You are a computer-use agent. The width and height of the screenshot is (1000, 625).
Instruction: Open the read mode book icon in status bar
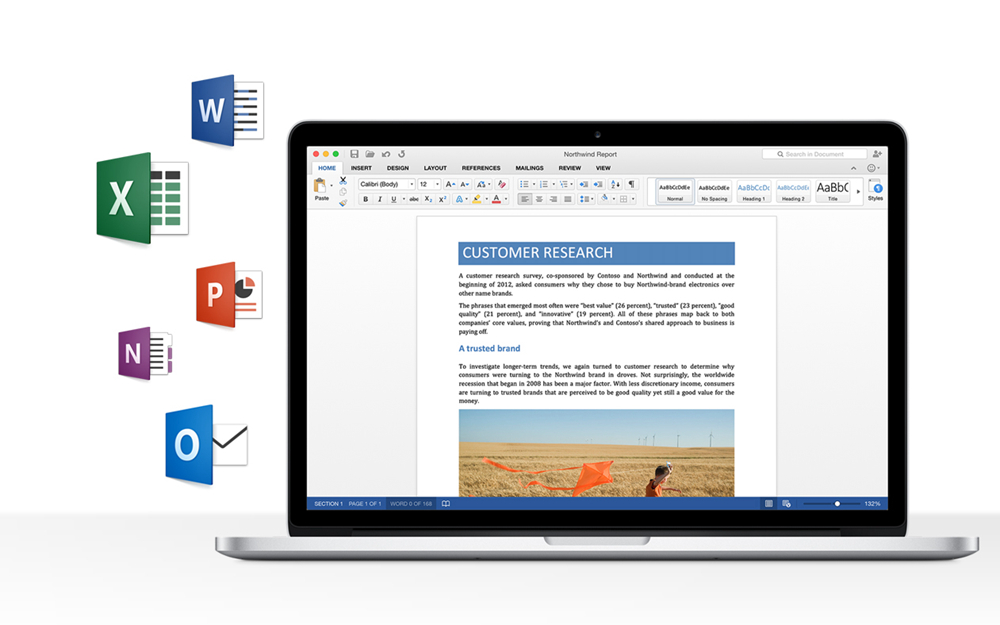pyautogui.click(x=446, y=504)
